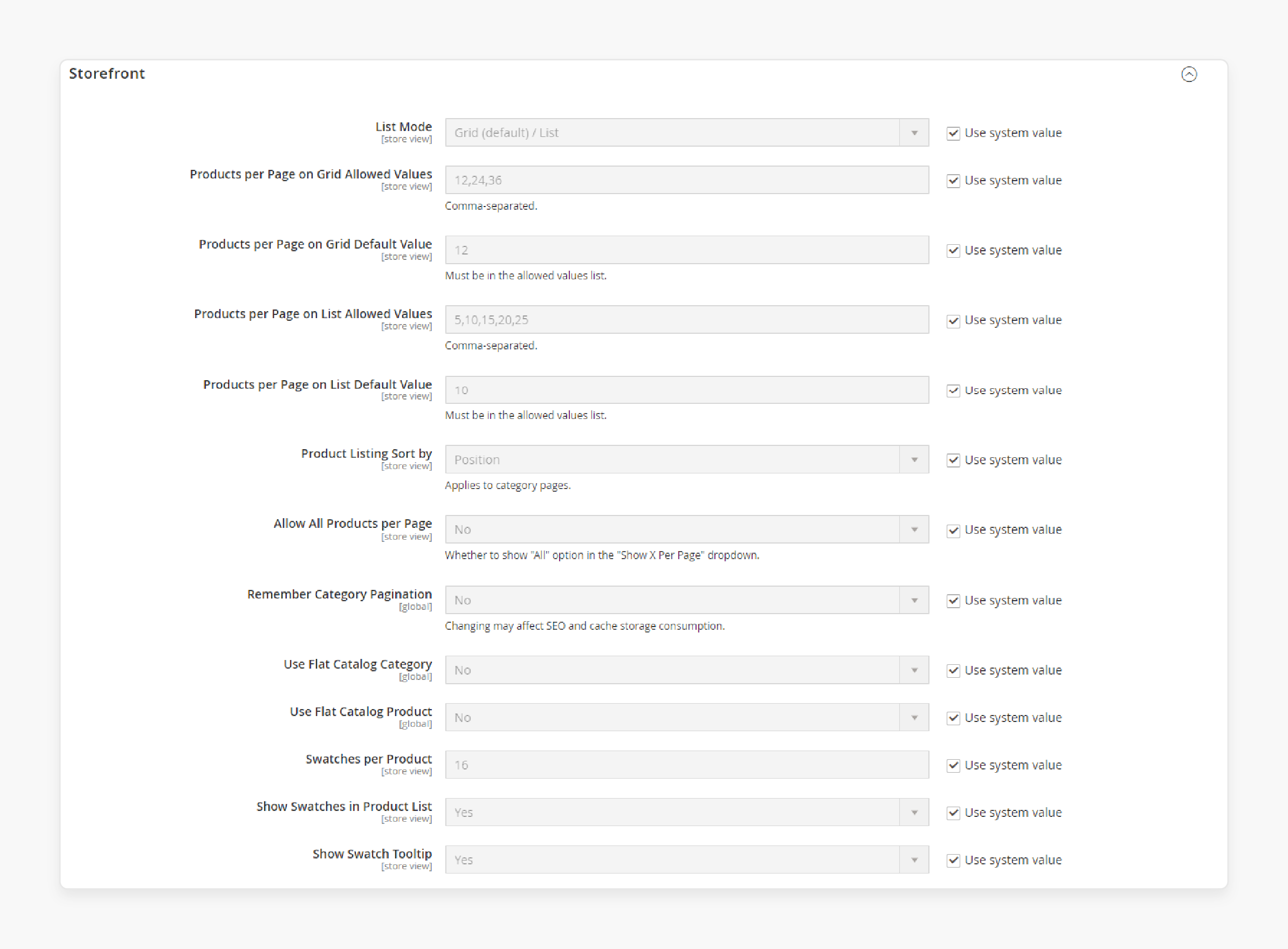Click the Swatches per Product label
Viewport: 1288px width, 949px height.
tap(369, 759)
